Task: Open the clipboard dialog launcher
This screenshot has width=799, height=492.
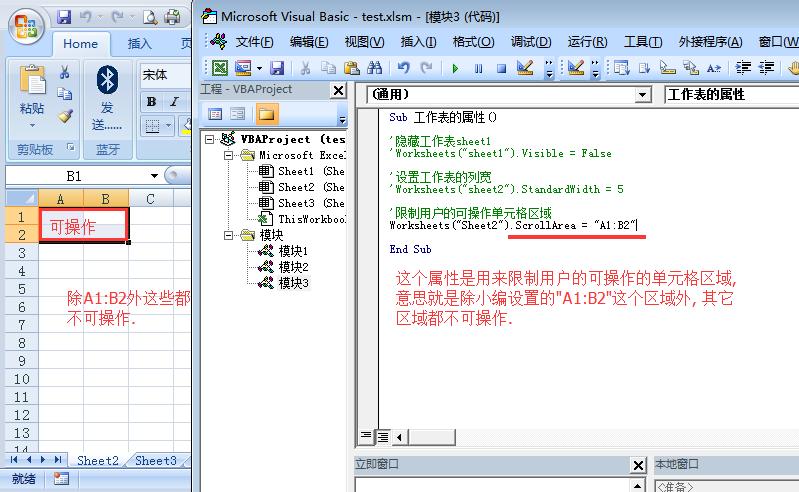Action: coord(70,147)
